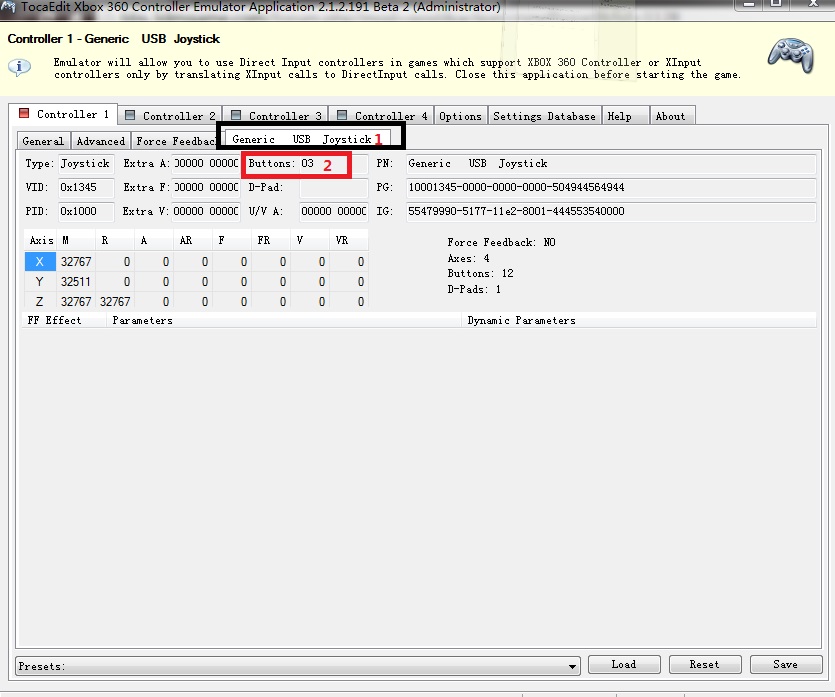Click the Extra A value field
Image resolution: width=835 pixels, height=697 pixels.
coord(206,163)
